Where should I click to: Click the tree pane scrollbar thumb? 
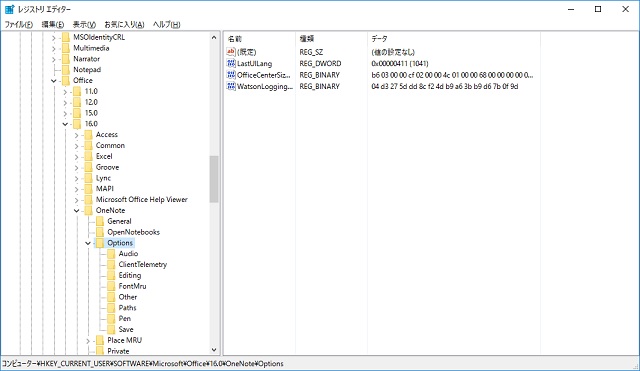(x=214, y=179)
